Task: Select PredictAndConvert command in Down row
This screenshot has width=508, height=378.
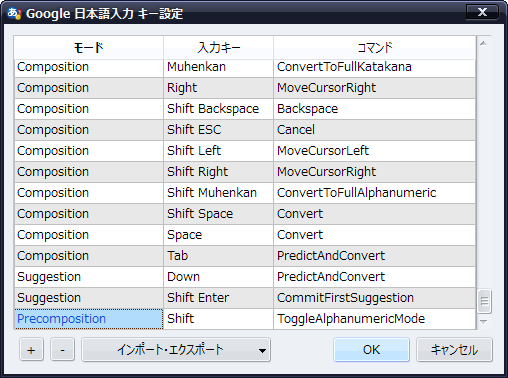Action: 375,277
